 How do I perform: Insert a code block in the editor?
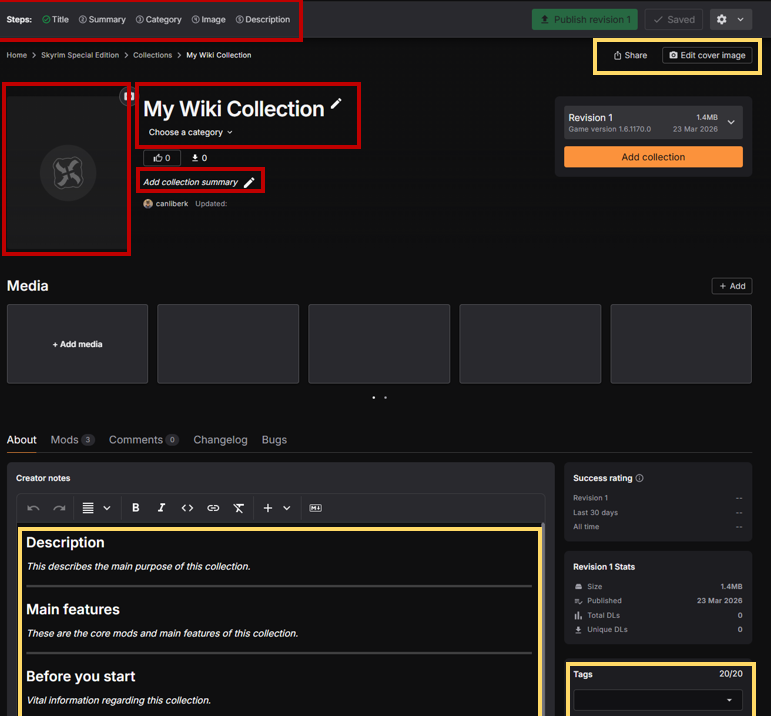click(x=187, y=508)
